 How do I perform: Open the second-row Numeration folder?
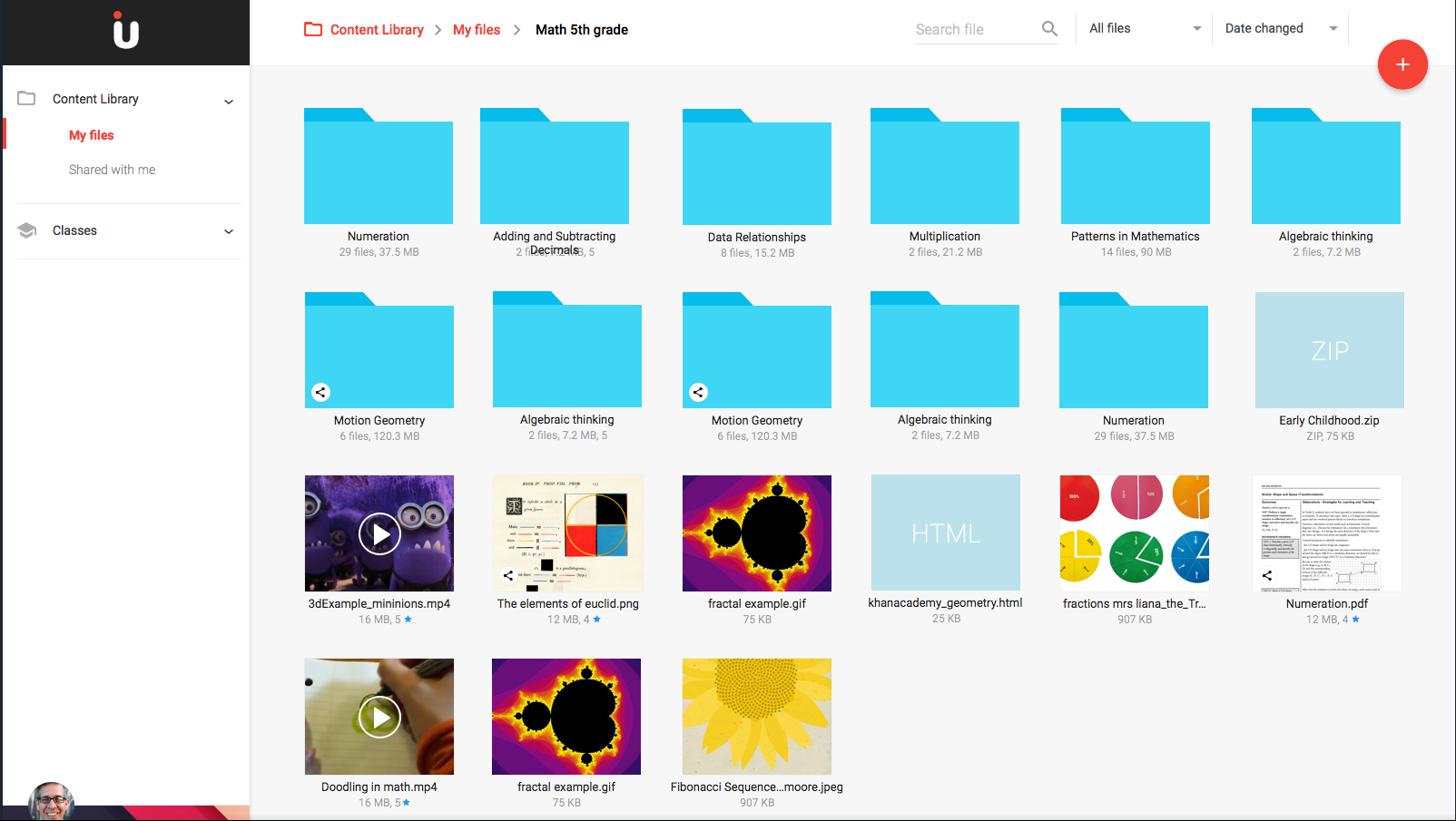[x=1134, y=350]
